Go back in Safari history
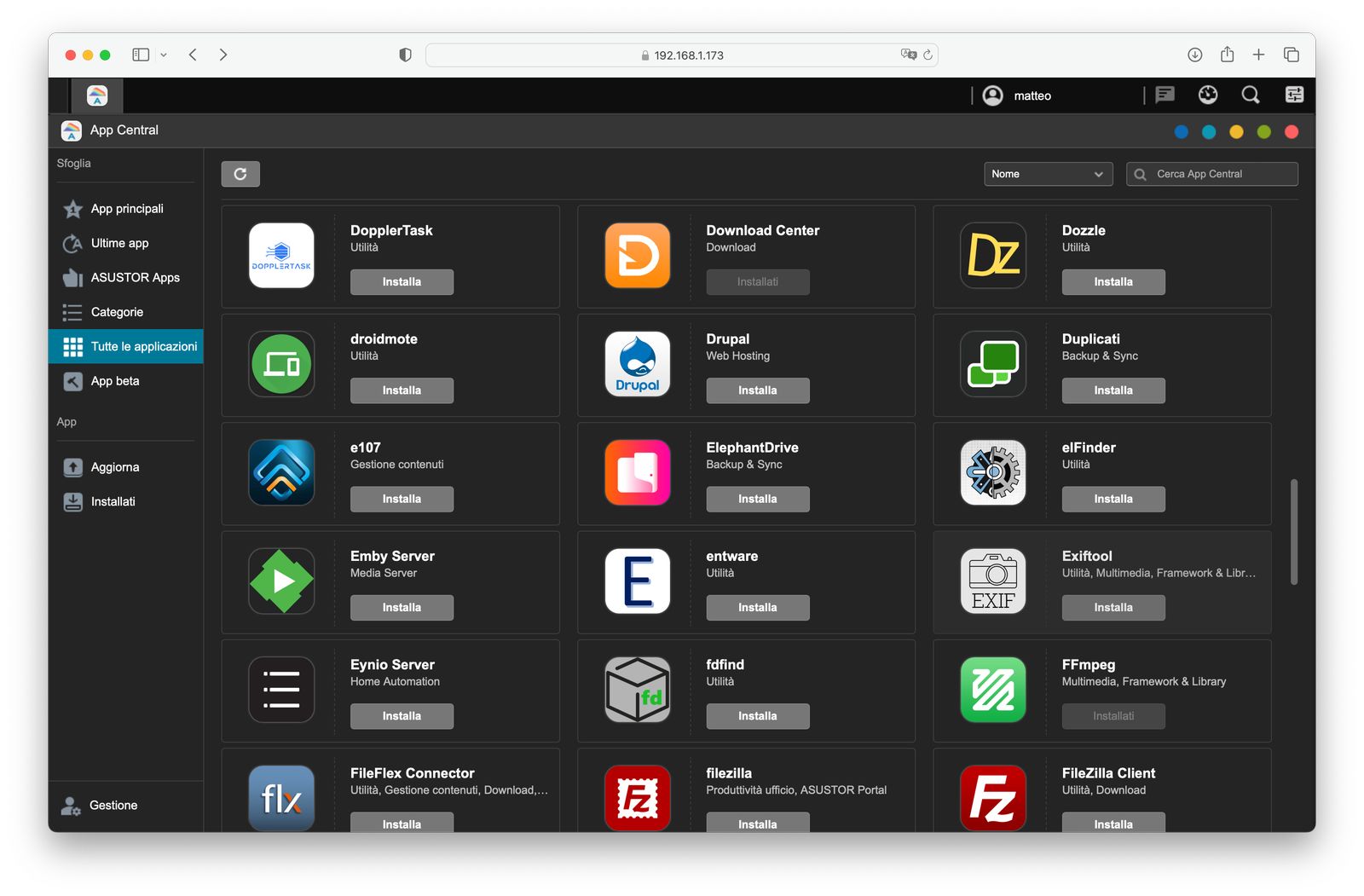The image size is (1364, 896). 193,55
